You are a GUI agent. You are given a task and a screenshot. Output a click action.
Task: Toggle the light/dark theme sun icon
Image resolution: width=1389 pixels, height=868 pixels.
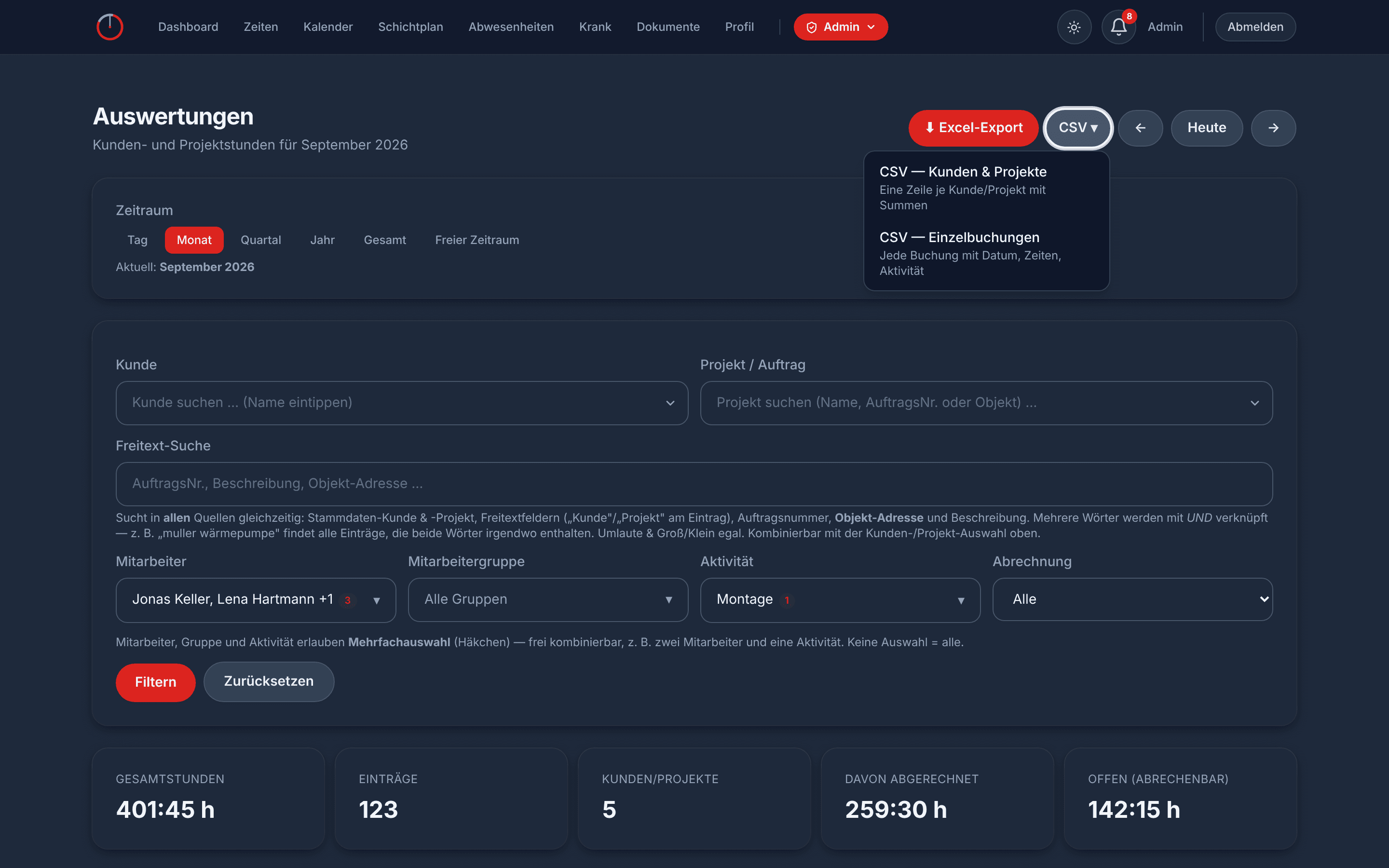tap(1074, 27)
